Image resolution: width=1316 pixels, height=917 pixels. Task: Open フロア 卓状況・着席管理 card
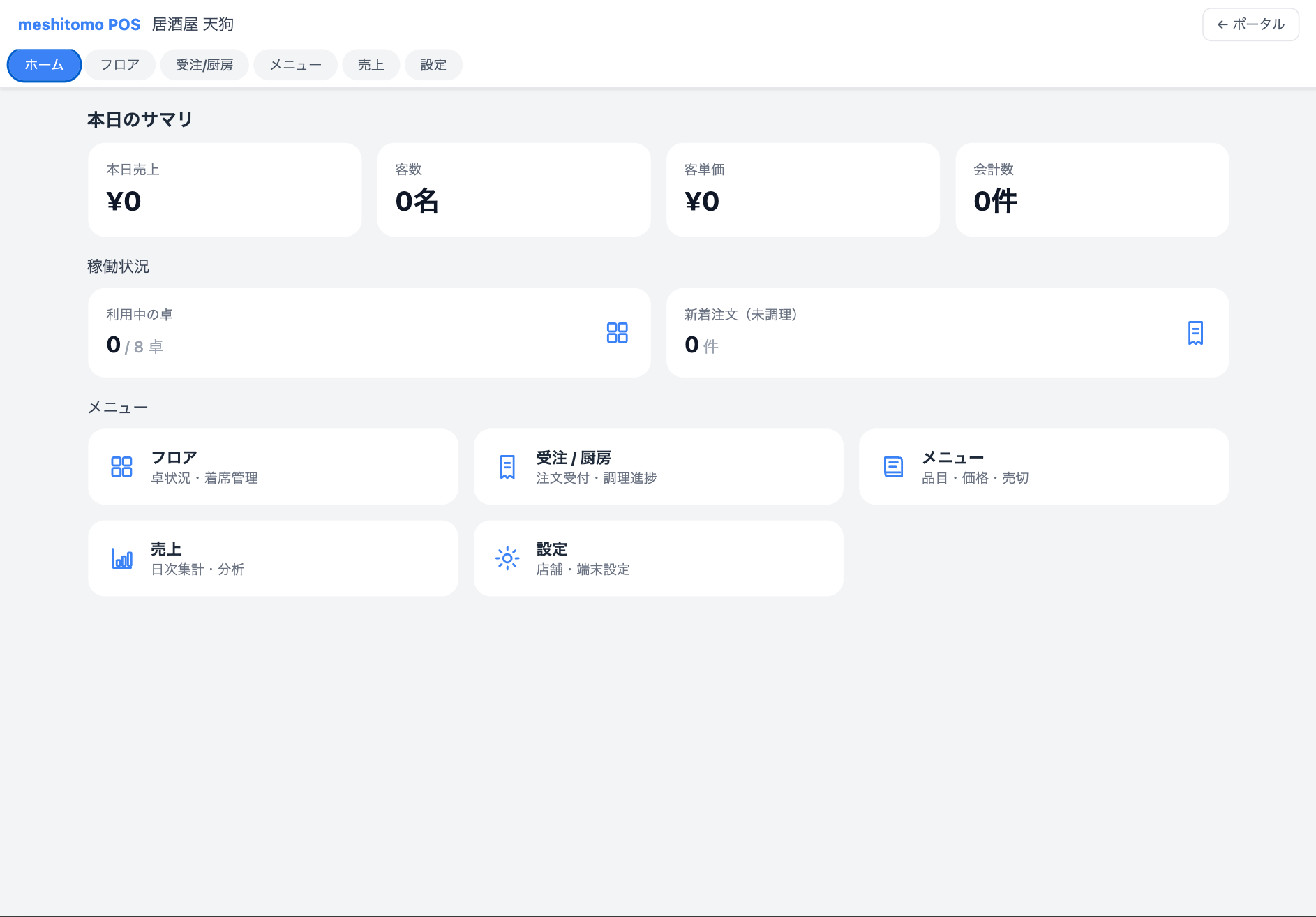tap(273, 467)
